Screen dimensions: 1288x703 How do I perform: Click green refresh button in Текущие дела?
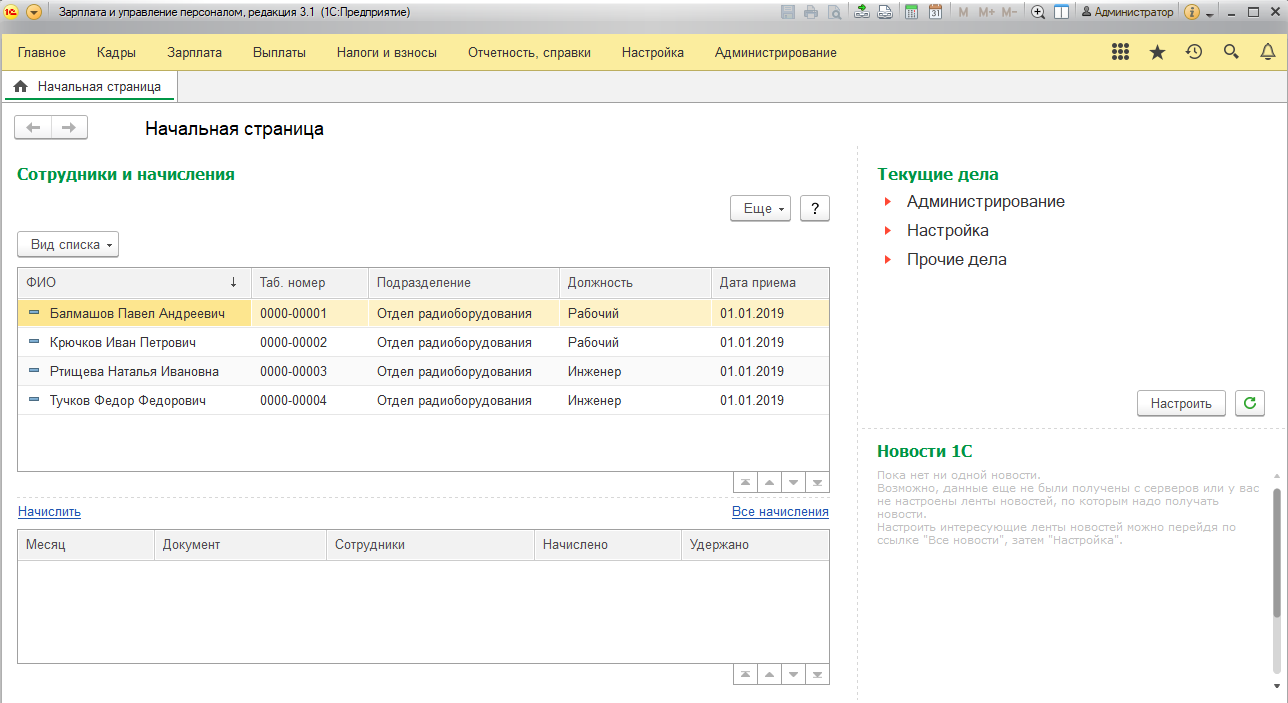(x=1249, y=403)
